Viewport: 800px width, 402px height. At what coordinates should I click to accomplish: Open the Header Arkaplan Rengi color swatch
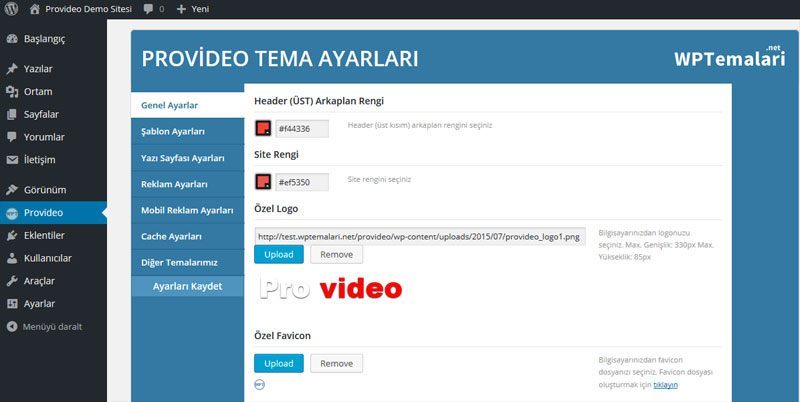(x=263, y=129)
